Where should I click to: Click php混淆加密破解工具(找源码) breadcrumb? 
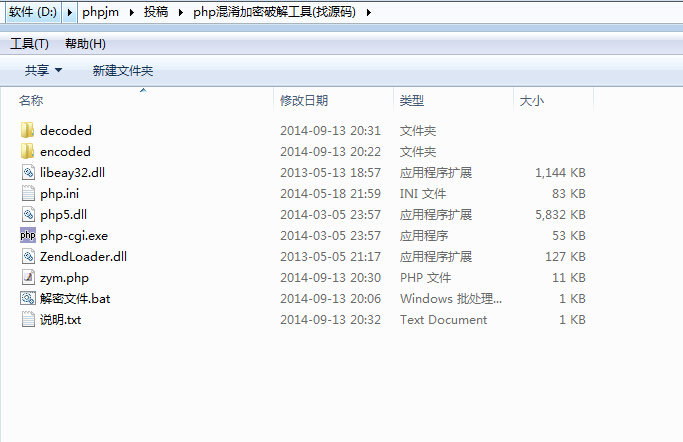click(274, 12)
